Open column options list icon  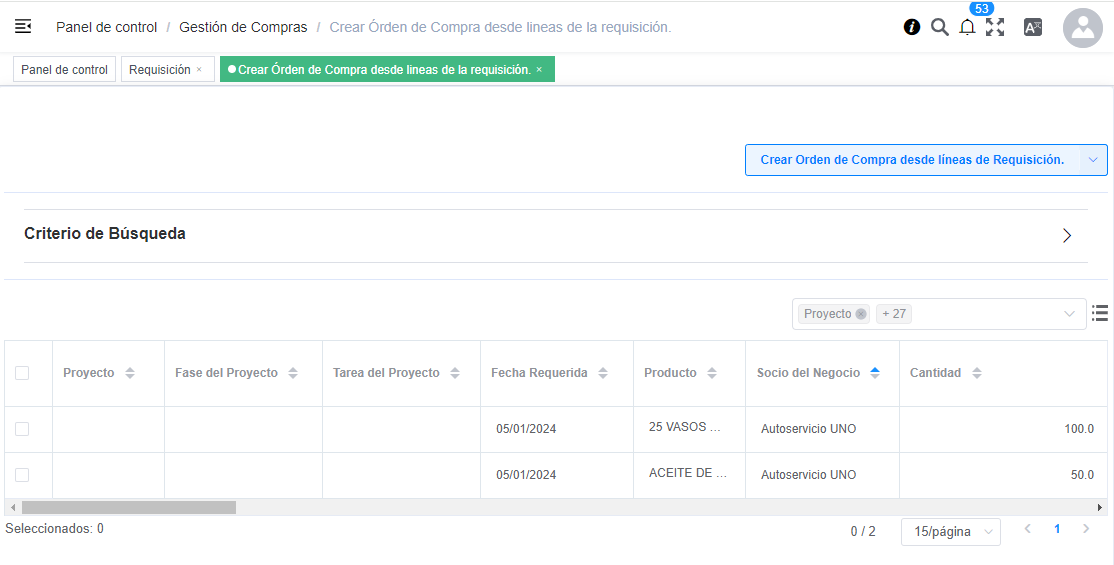tap(1100, 314)
